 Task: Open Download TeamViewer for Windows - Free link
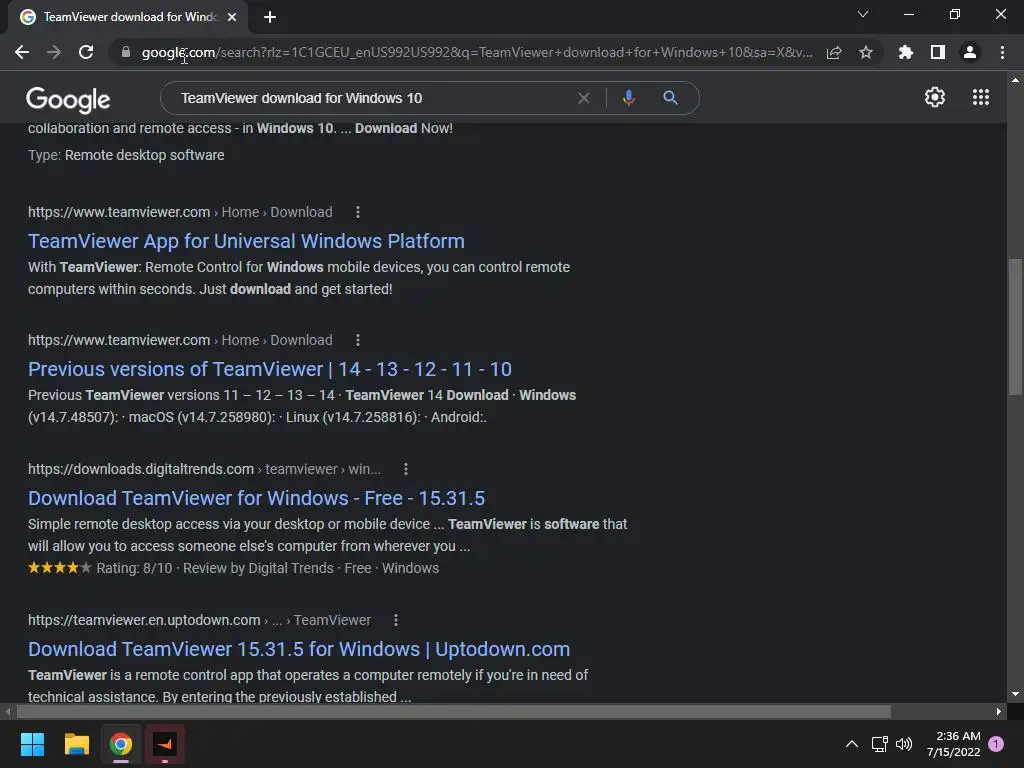(x=257, y=498)
